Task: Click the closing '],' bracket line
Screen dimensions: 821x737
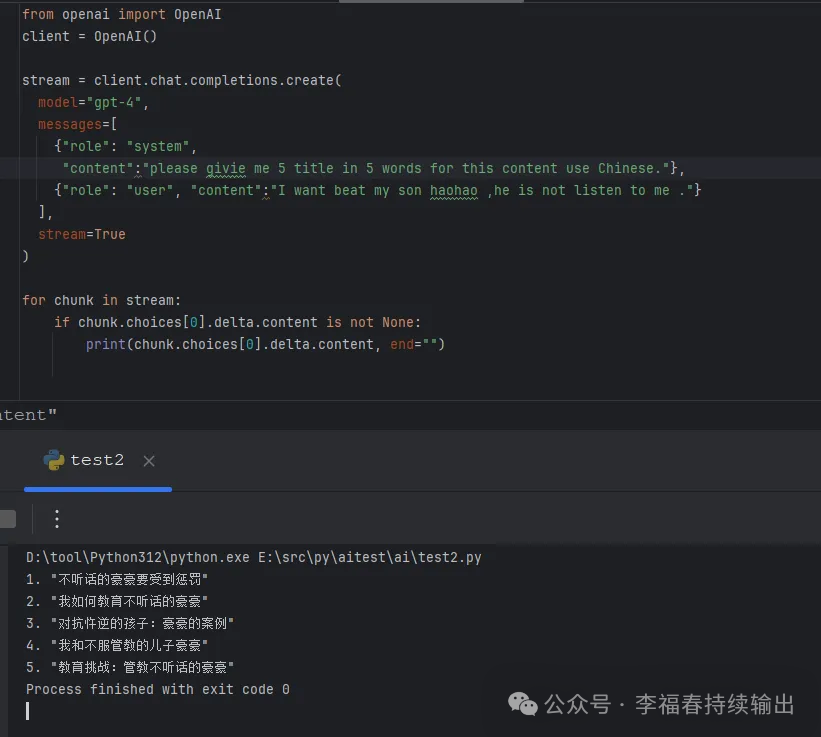Action: [46, 212]
